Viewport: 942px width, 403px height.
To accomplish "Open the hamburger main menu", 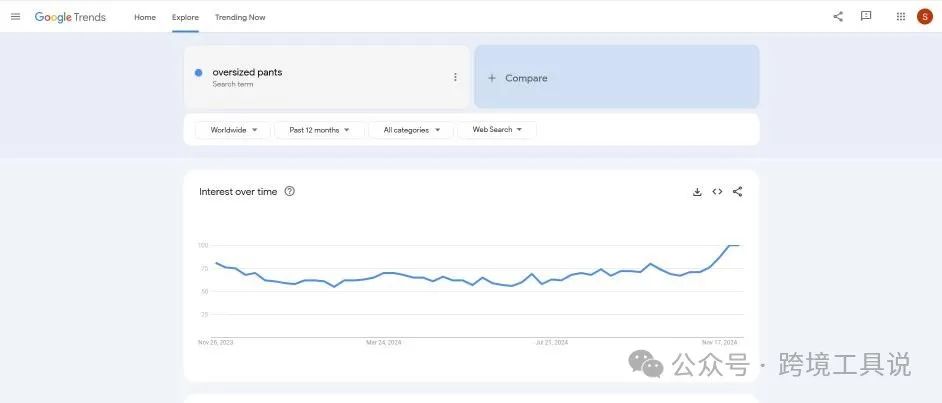I will click(15, 16).
